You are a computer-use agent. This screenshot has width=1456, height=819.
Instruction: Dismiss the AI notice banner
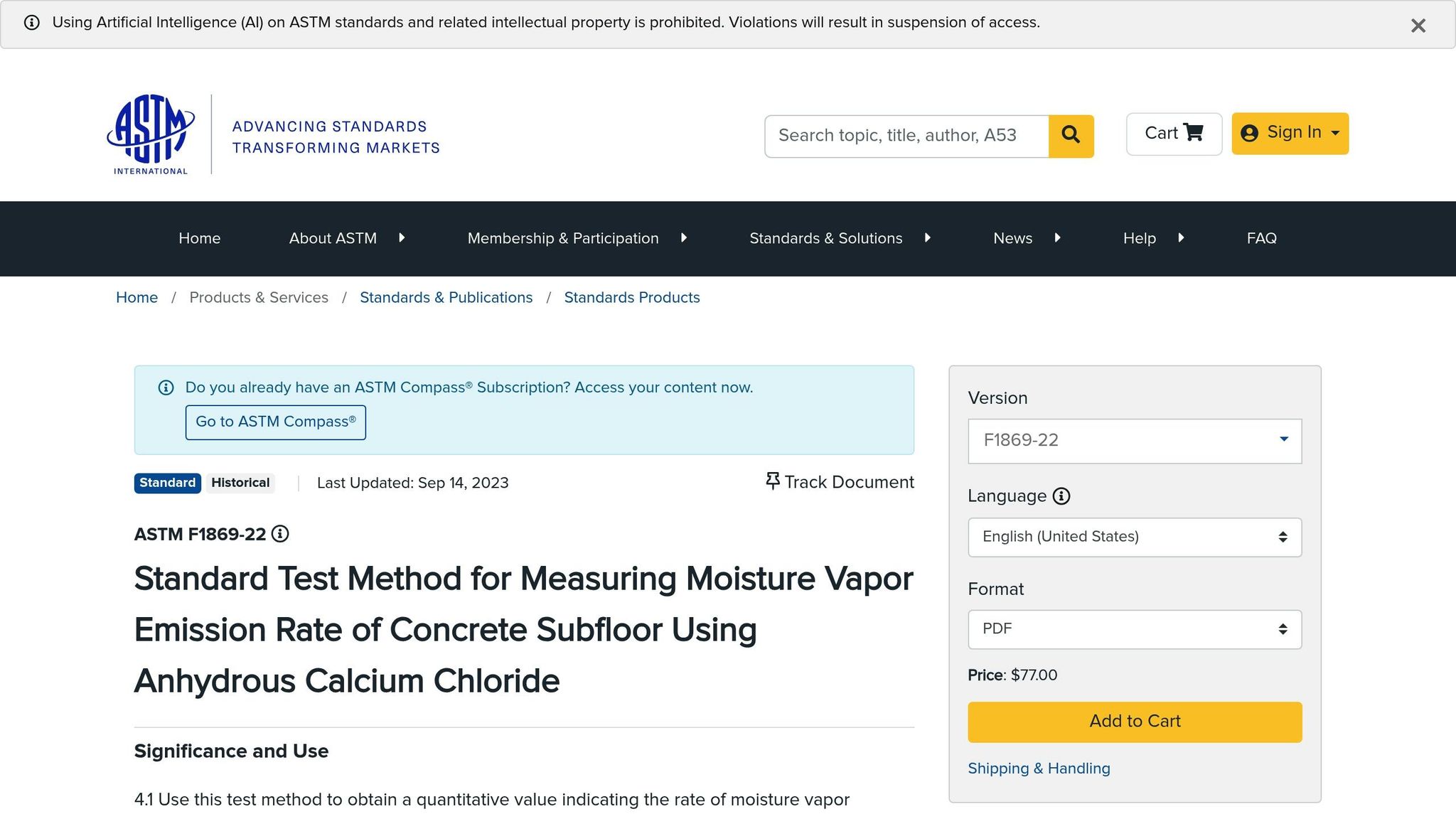pyautogui.click(x=1418, y=26)
